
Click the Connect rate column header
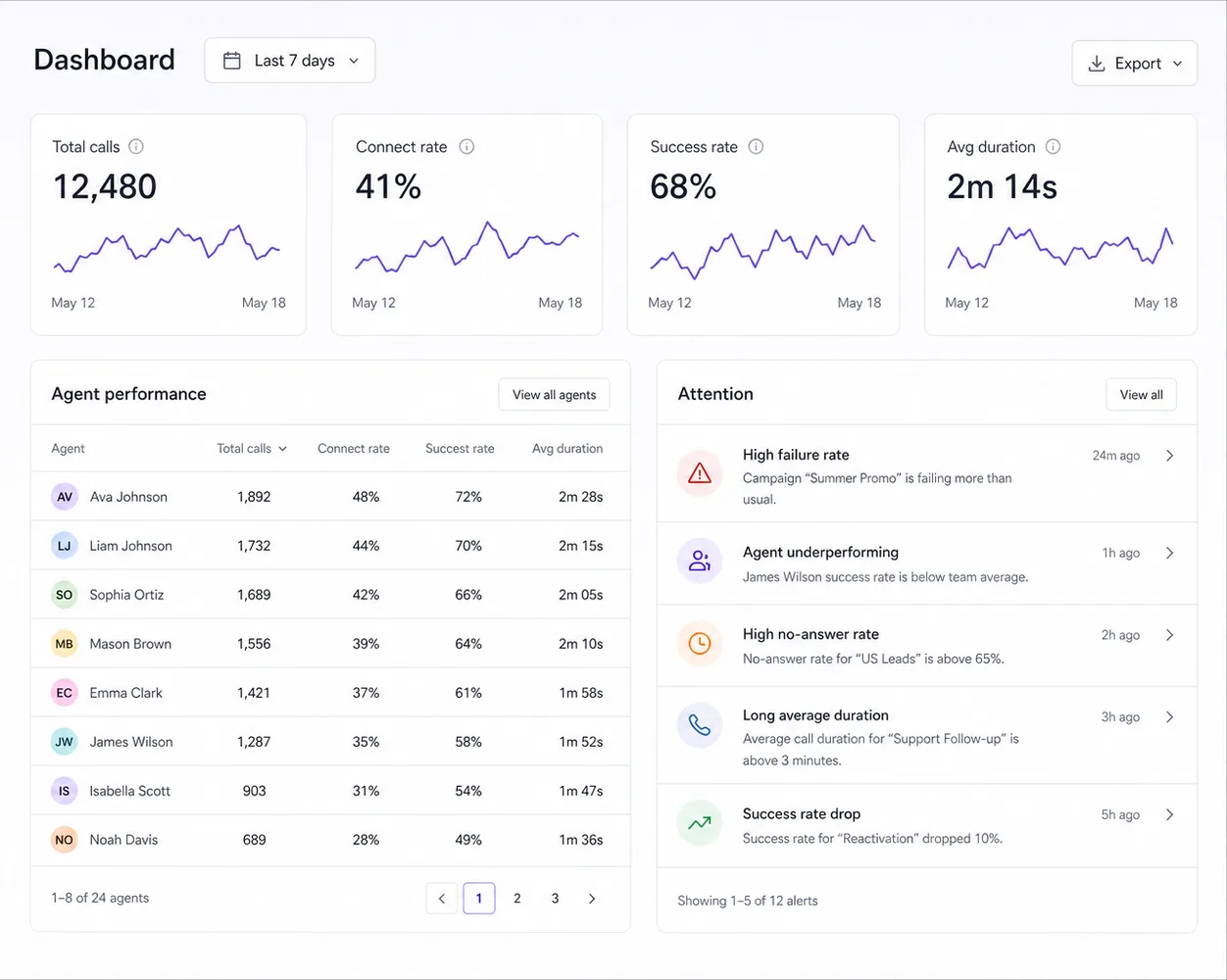[x=354, y=449]
